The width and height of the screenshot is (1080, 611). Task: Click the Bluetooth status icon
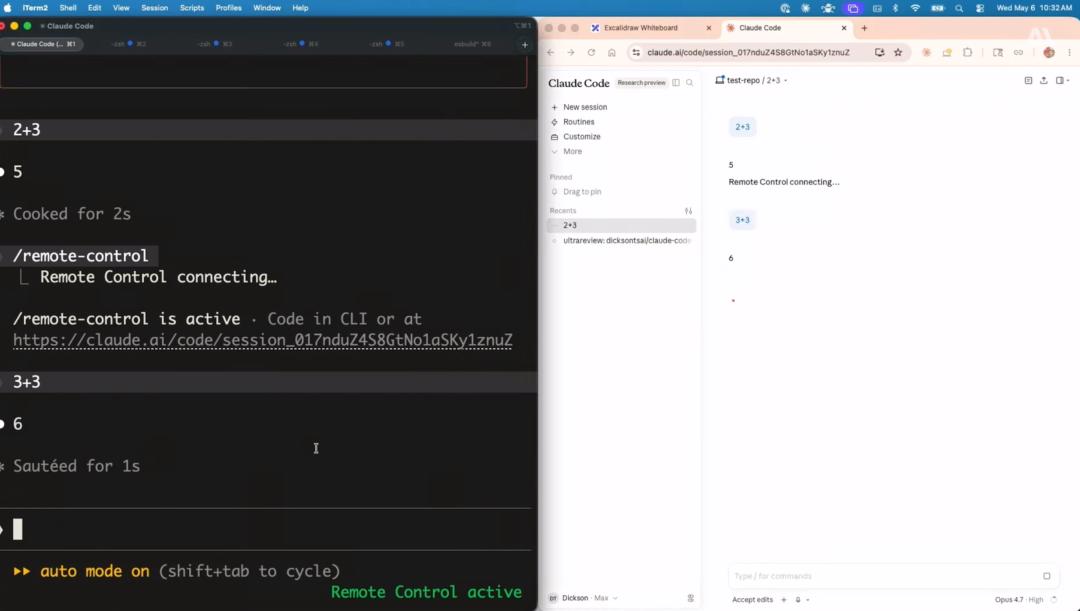[895, 8]
